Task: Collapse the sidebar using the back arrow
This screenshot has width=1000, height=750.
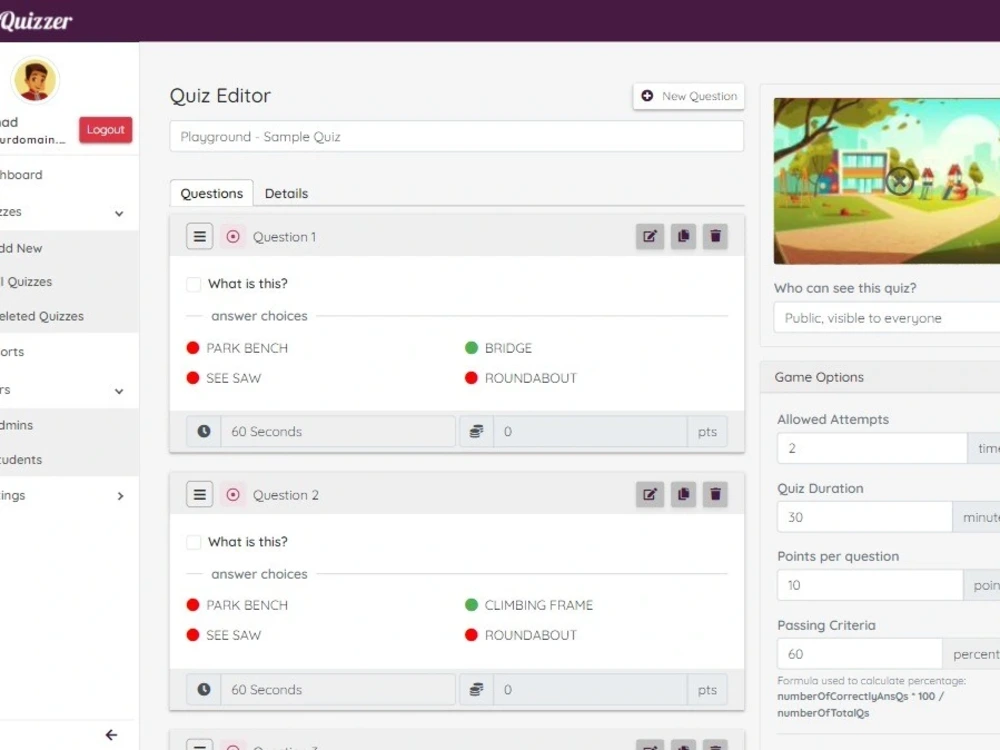Action: tap(111, 734)
